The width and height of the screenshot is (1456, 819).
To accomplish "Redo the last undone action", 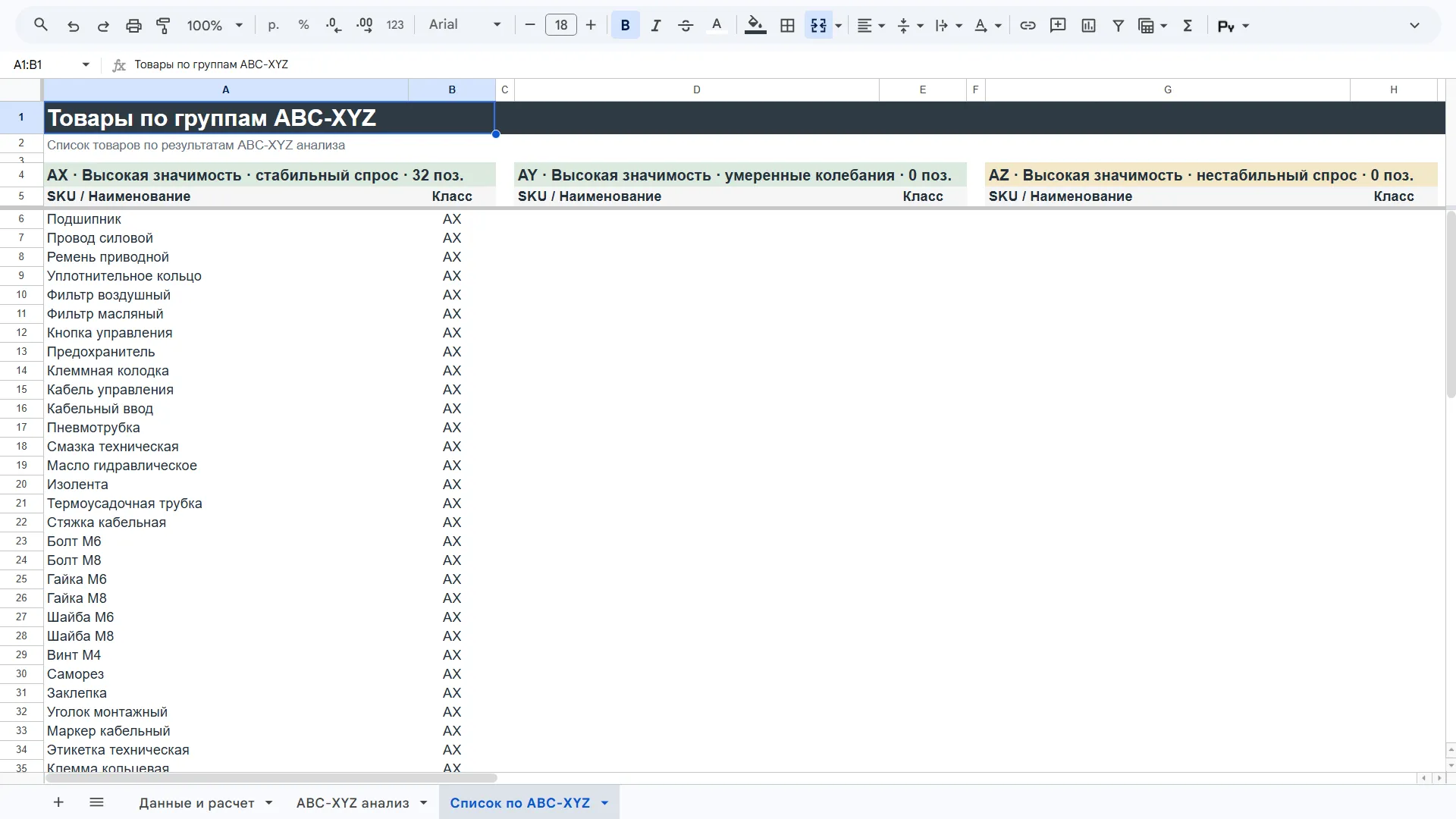I will tap(103, 25).
